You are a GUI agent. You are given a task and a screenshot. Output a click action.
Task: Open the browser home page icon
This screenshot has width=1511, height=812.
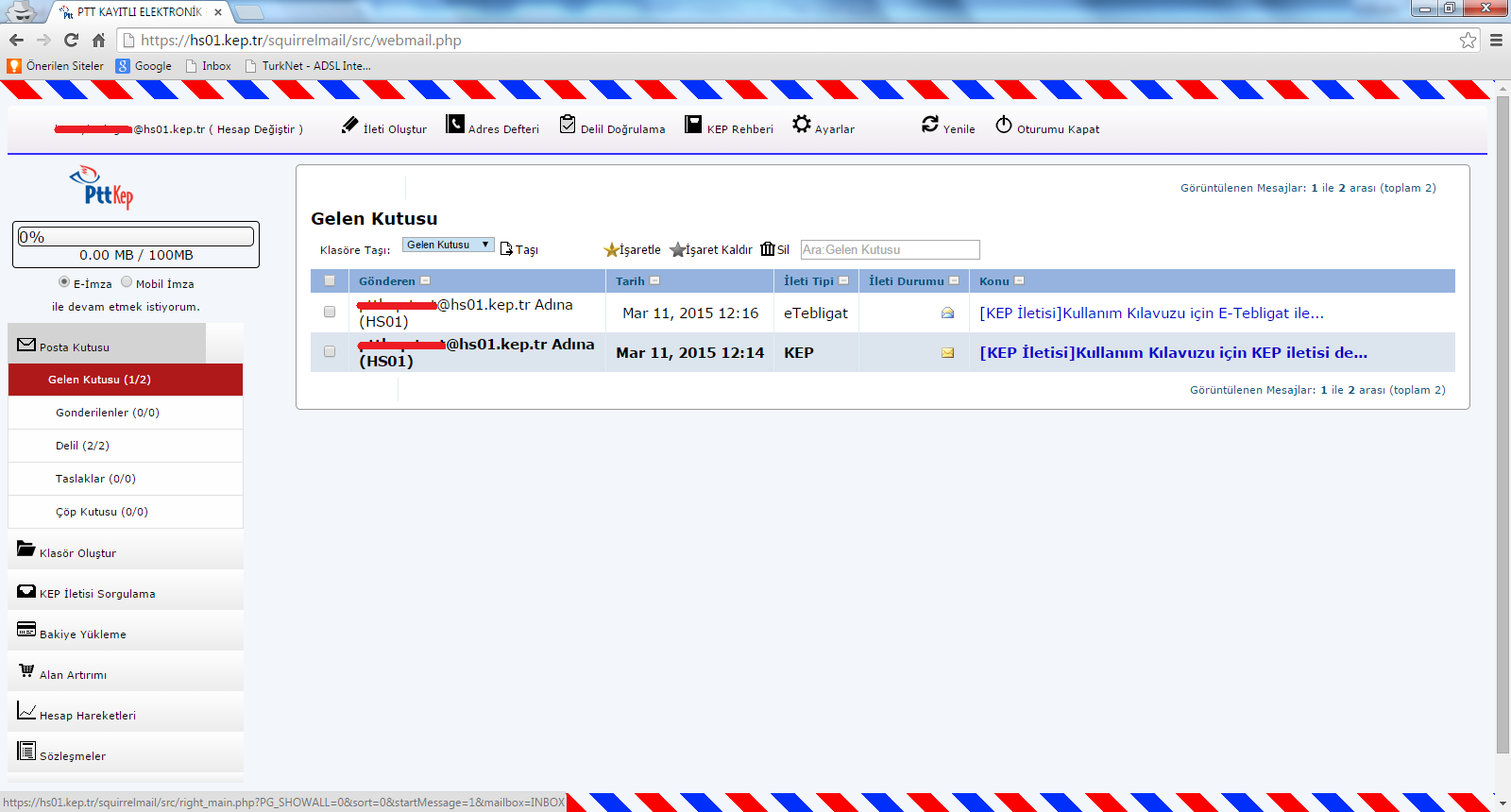tap(98, 40)
